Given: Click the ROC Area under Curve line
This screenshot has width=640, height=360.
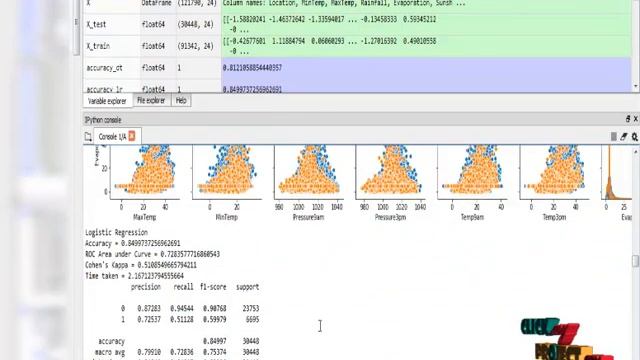Looking at the screenshot, I should (152, 254).
